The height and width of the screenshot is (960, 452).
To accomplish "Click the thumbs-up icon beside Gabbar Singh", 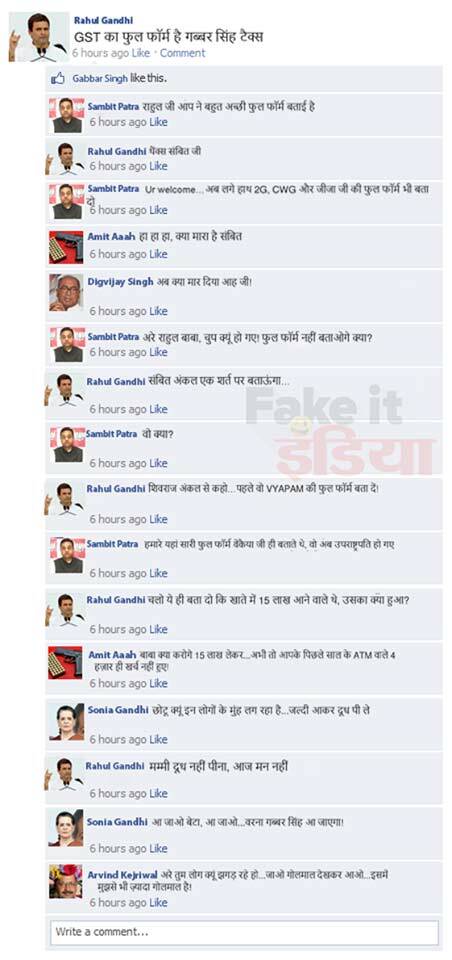I will click(x=58, y=78).
